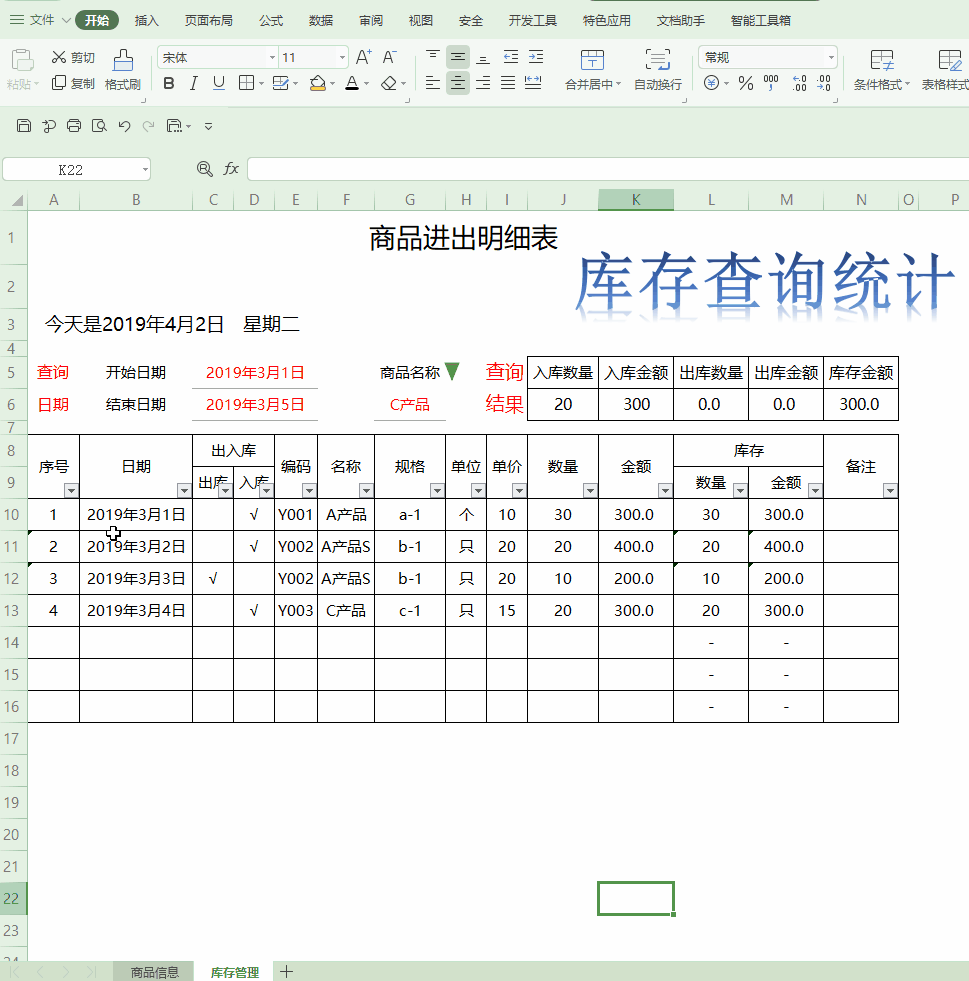Align text right
969x981 pixels.
pos(483,83)
